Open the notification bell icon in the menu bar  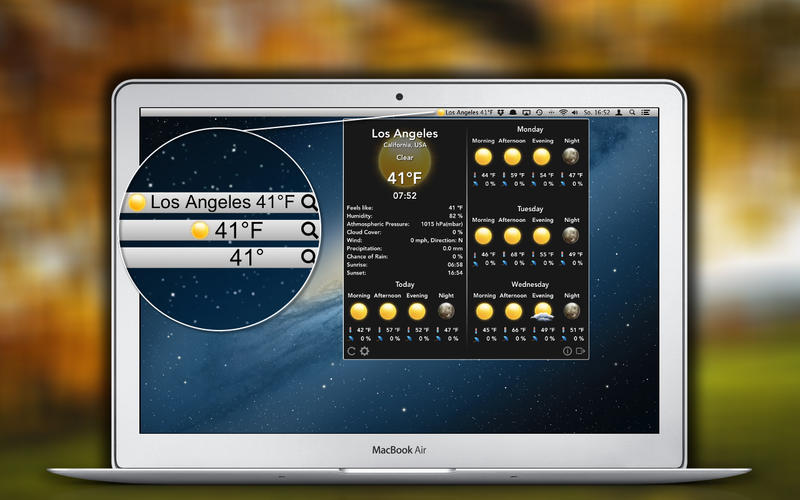(513, 112)
